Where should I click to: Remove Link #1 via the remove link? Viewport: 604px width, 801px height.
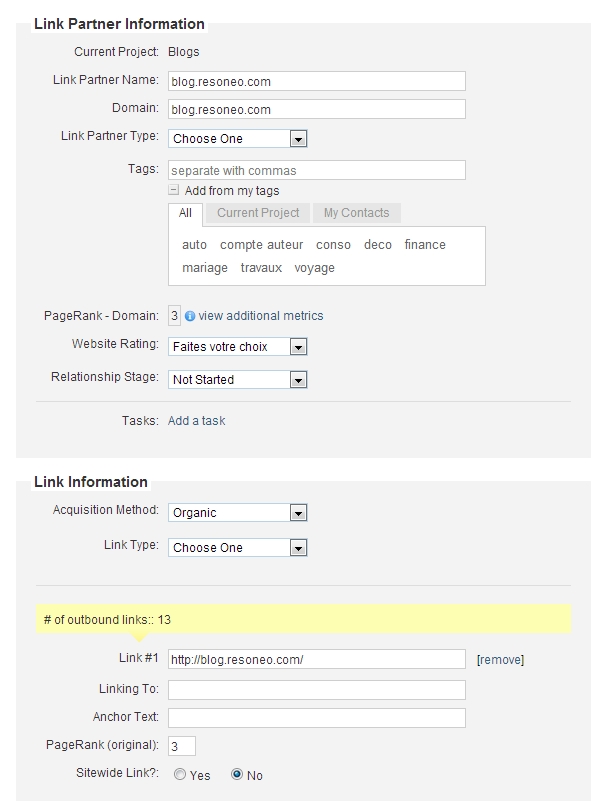coord(500,659)
